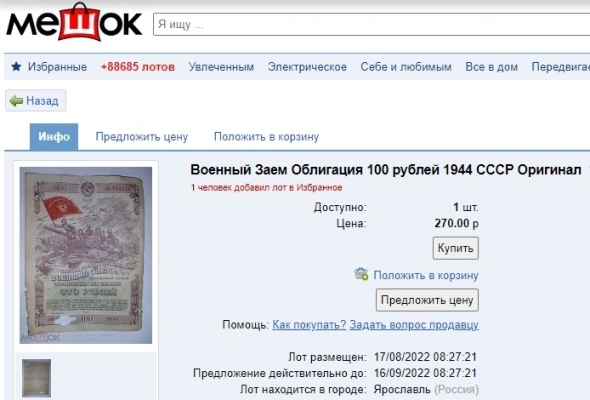Focus the 'Я ищу' search field
Screen dimensions: 590x400
pos(371,24)
